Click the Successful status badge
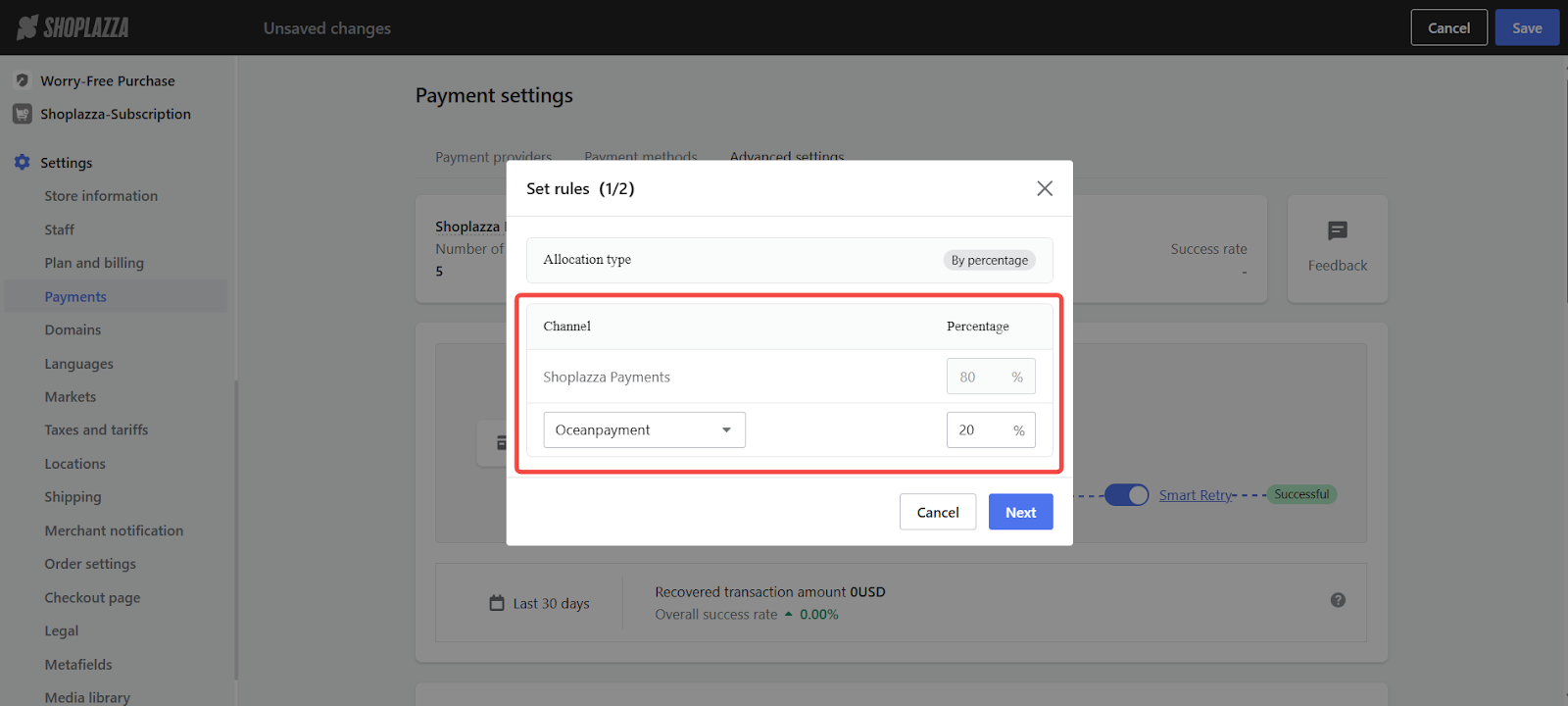1568x706 pixels. click(1301, 494)
